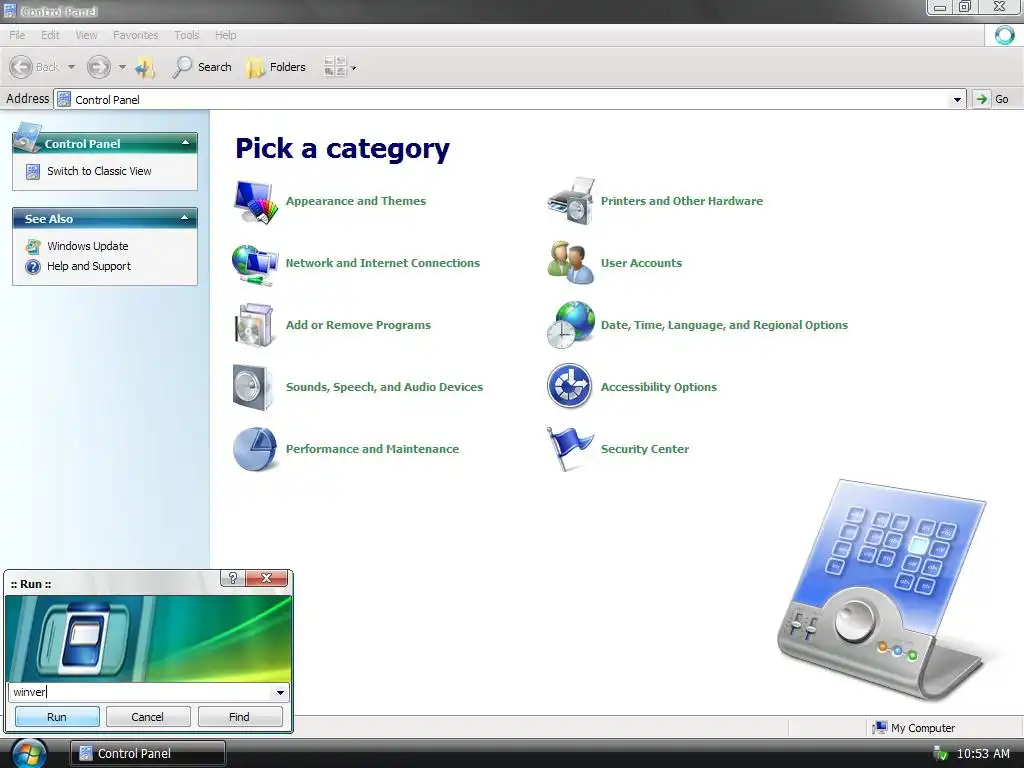This screenshot has width=1024, height=768.
Task: Open the Windows Update link
Action: (88, 246)
